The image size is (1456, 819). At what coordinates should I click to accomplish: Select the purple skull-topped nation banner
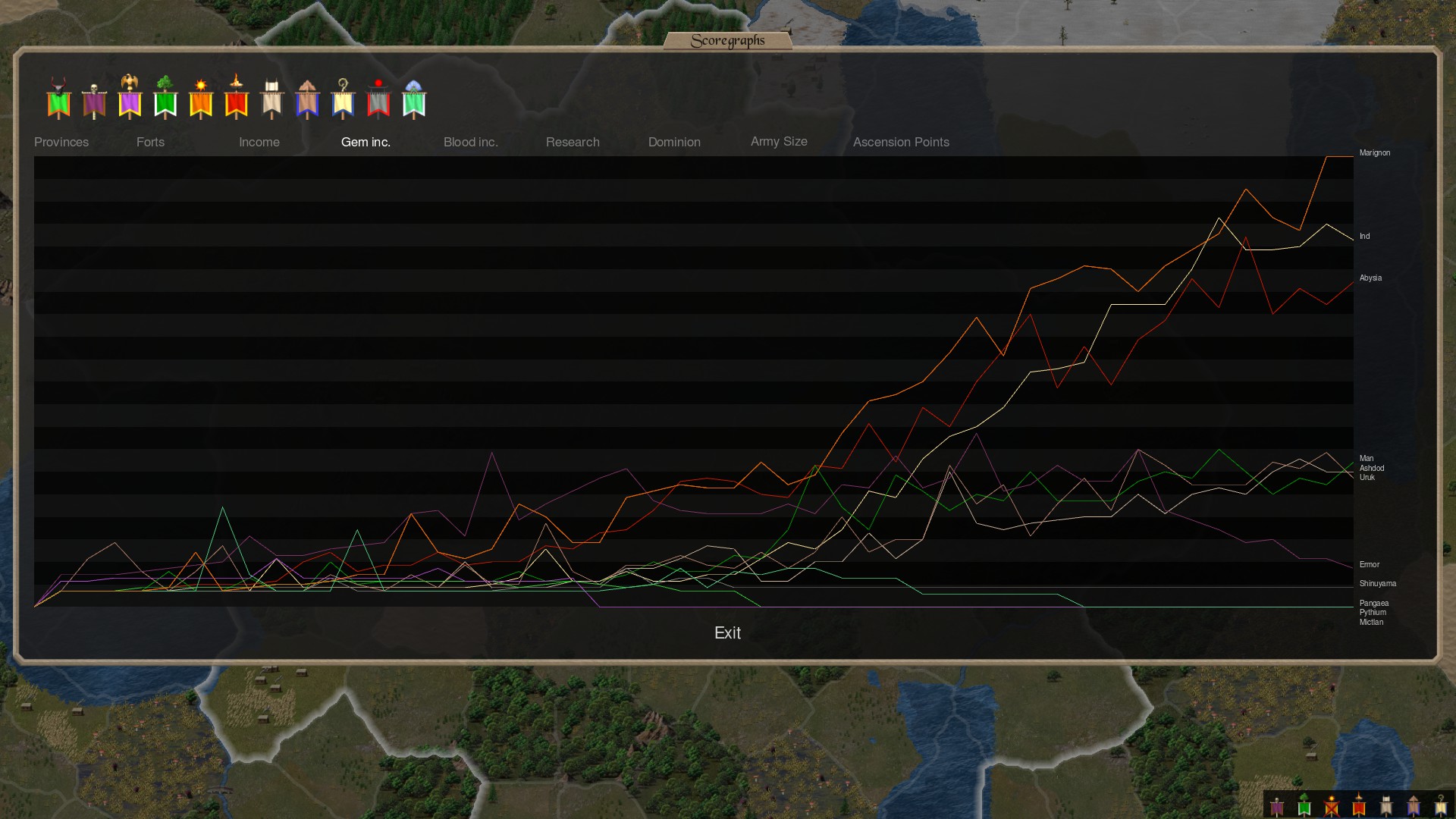pos(94,101)
